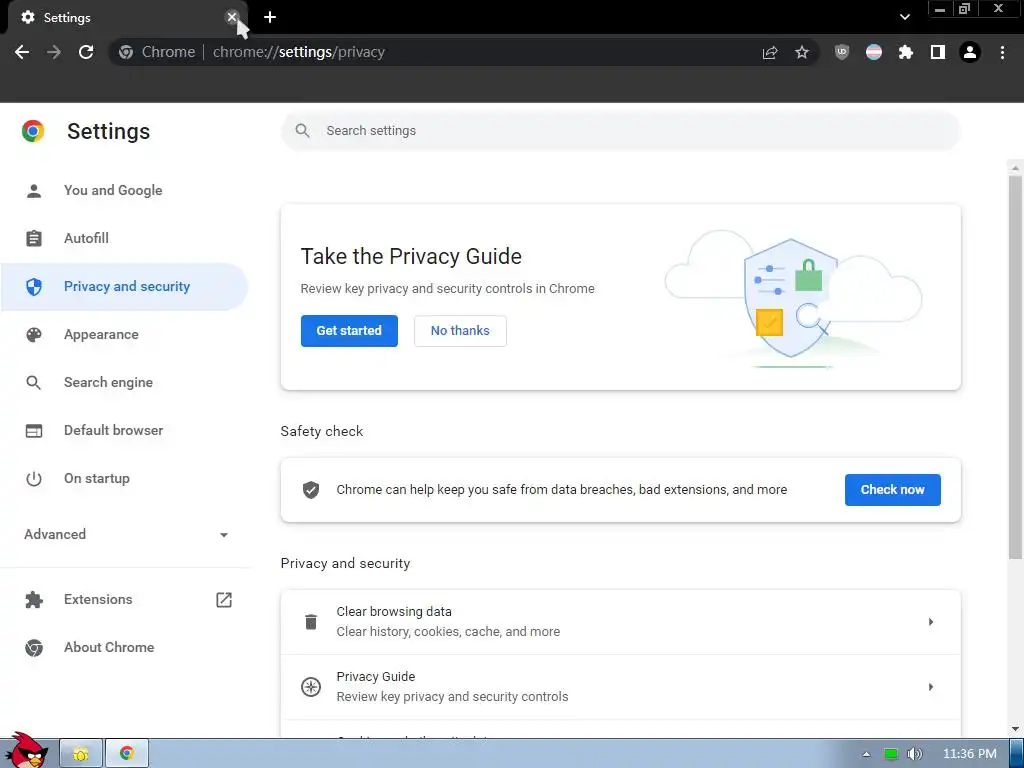Open the striped flag extension icon

click(874, 52)
